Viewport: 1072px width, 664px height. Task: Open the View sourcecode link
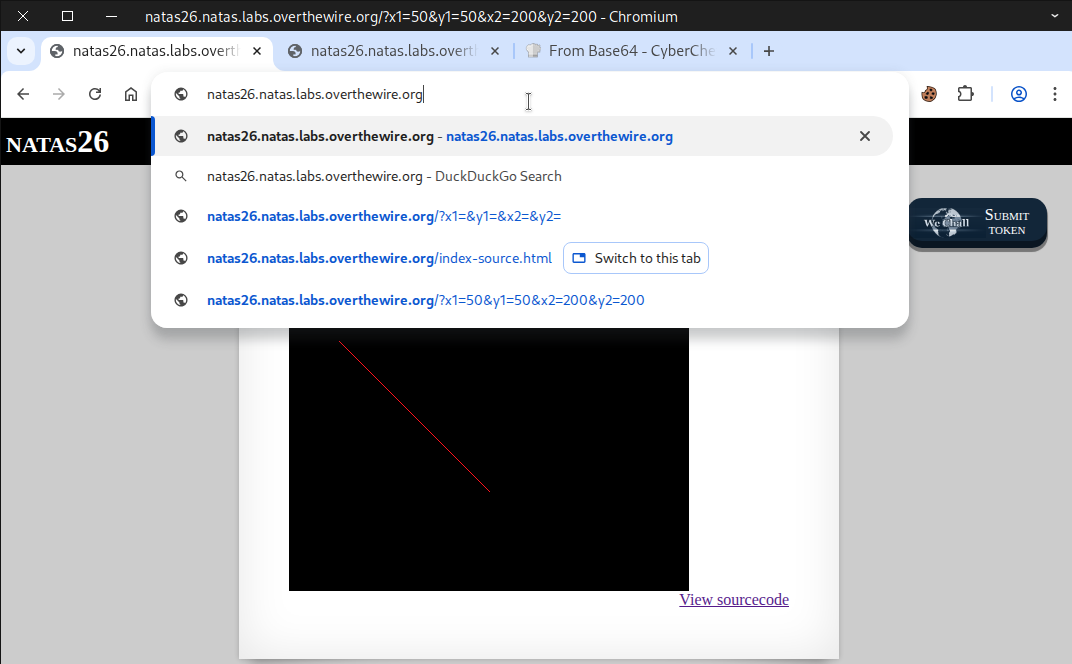(x=734, y=600)
